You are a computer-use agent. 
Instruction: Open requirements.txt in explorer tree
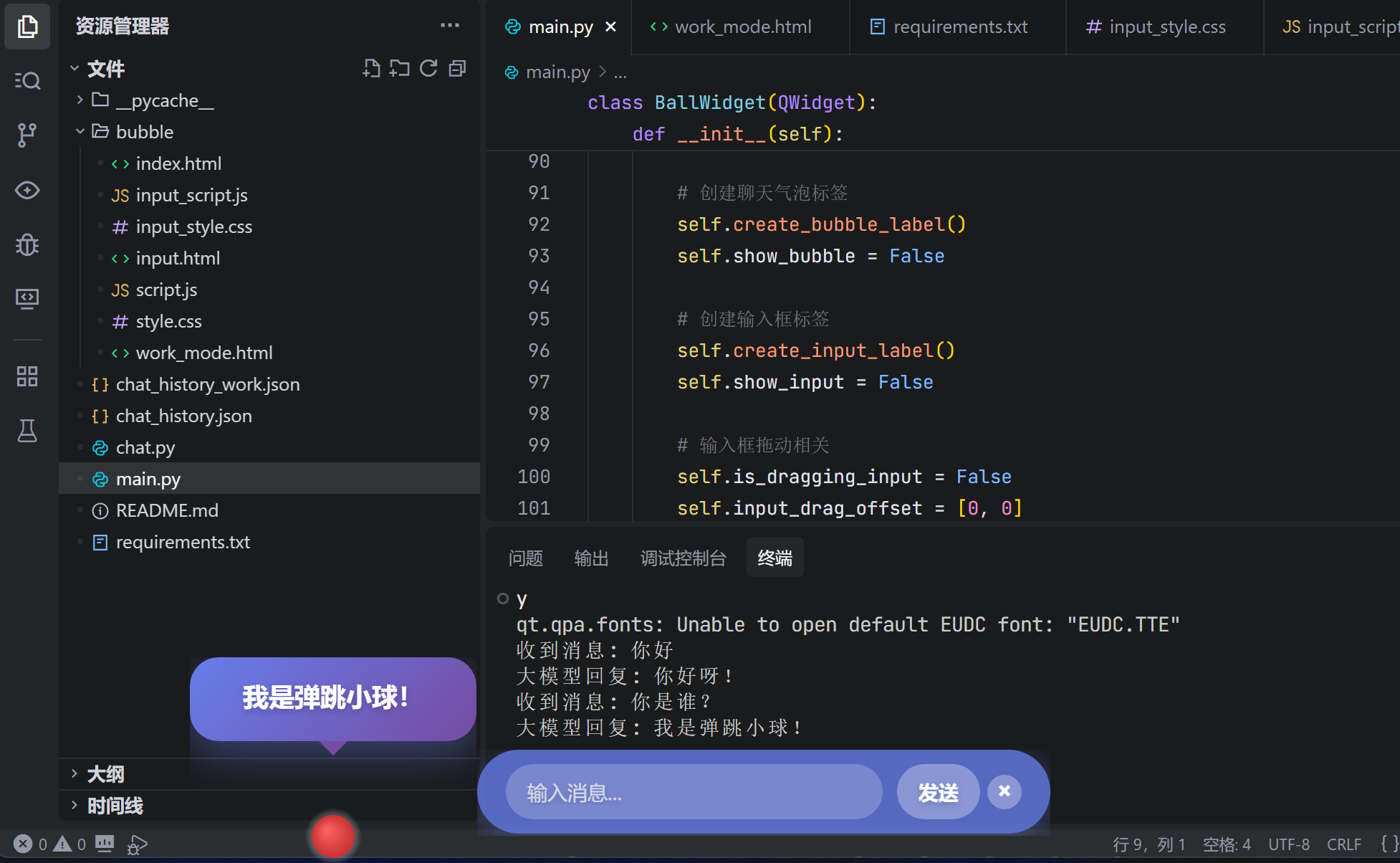click(269, 542)
